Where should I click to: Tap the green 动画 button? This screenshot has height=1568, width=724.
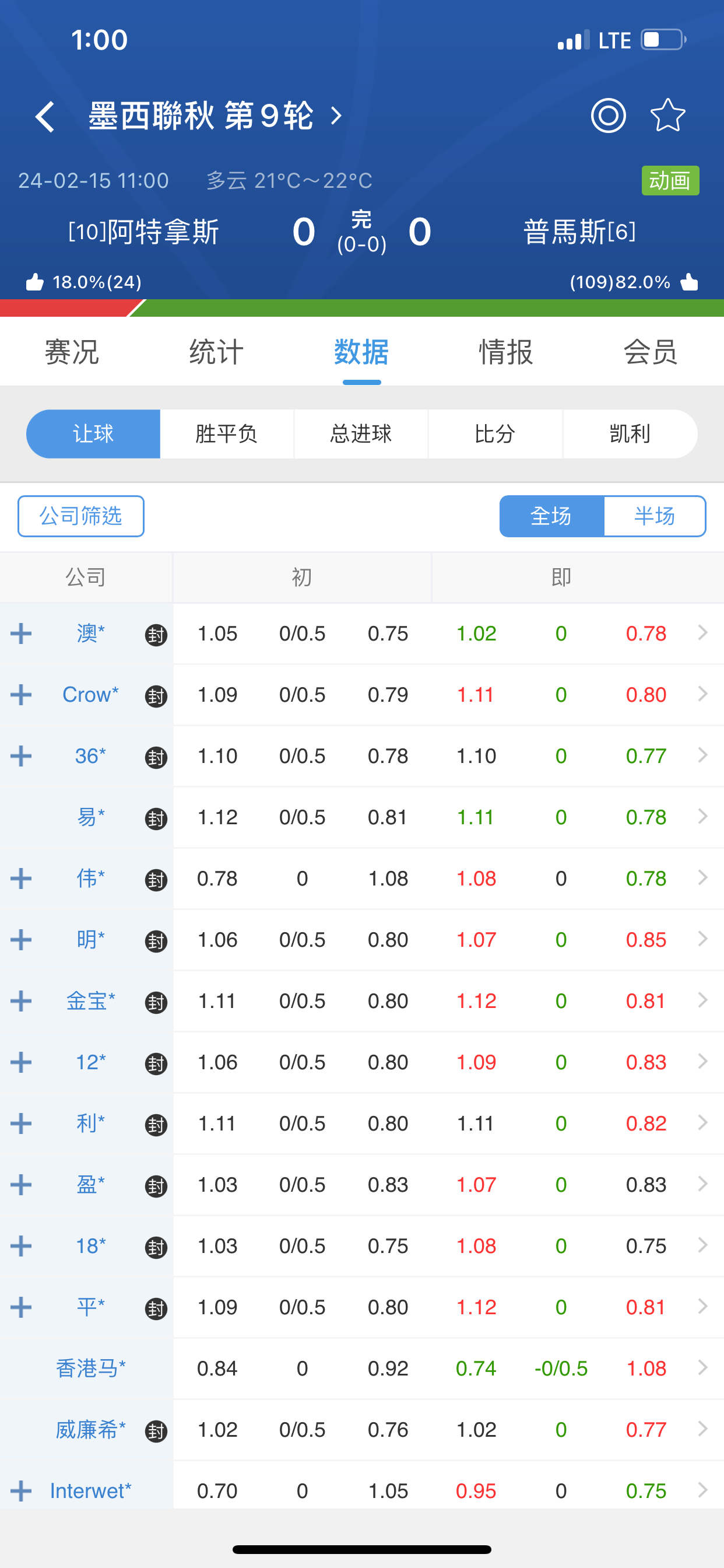tap(670, 181)
